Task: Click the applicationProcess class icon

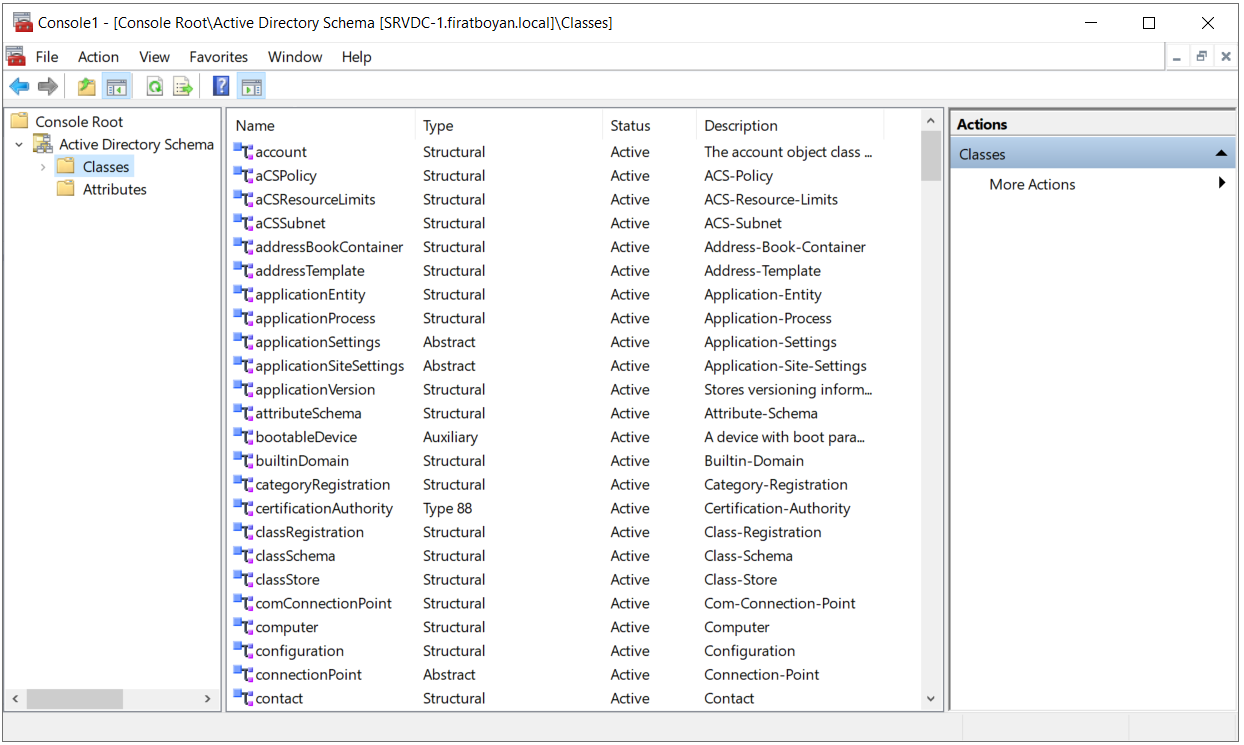Action: pyautogui.click(x=243, y=318)
